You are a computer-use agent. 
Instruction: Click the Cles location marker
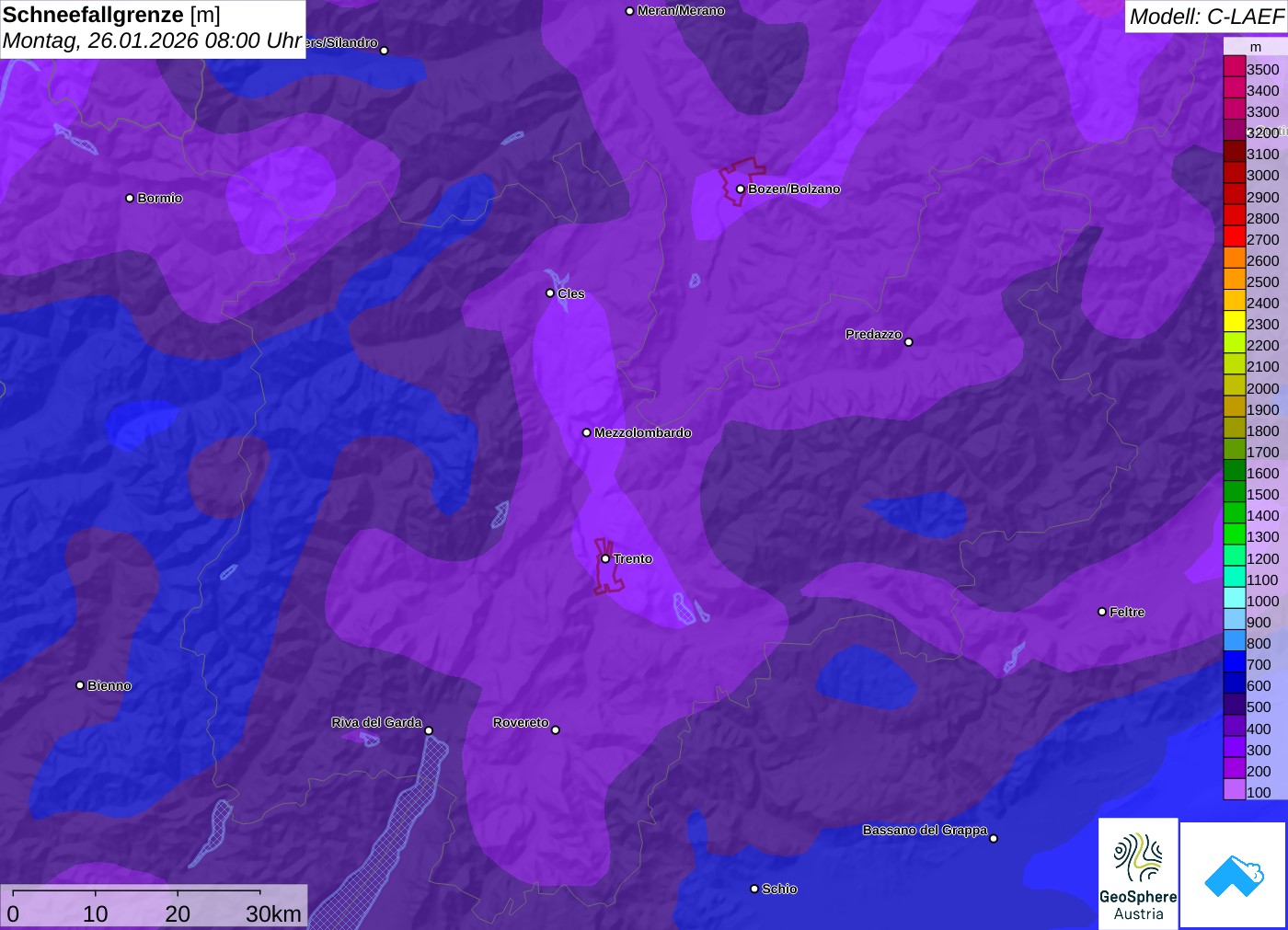pyautogui.click(x=550, y=293)
